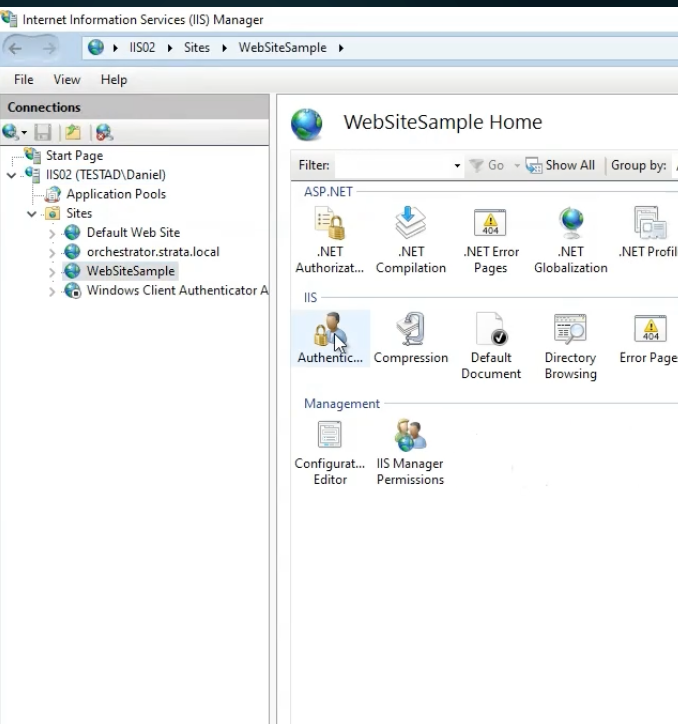The image size is (678, 724).
Task: Go forward using the Forward arrow
Action: point(48,48)
